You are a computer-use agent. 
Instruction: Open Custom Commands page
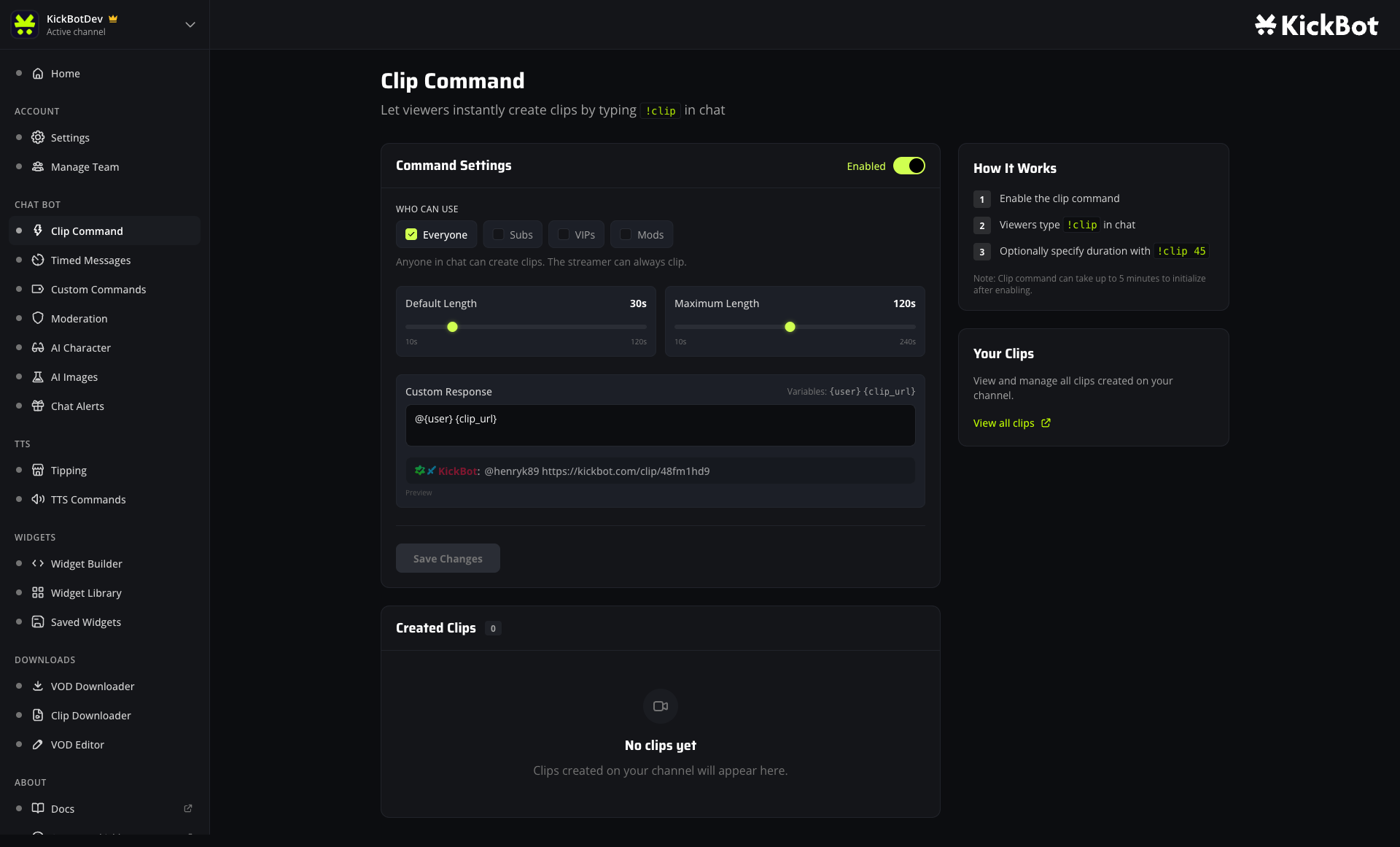pos(104,290)
